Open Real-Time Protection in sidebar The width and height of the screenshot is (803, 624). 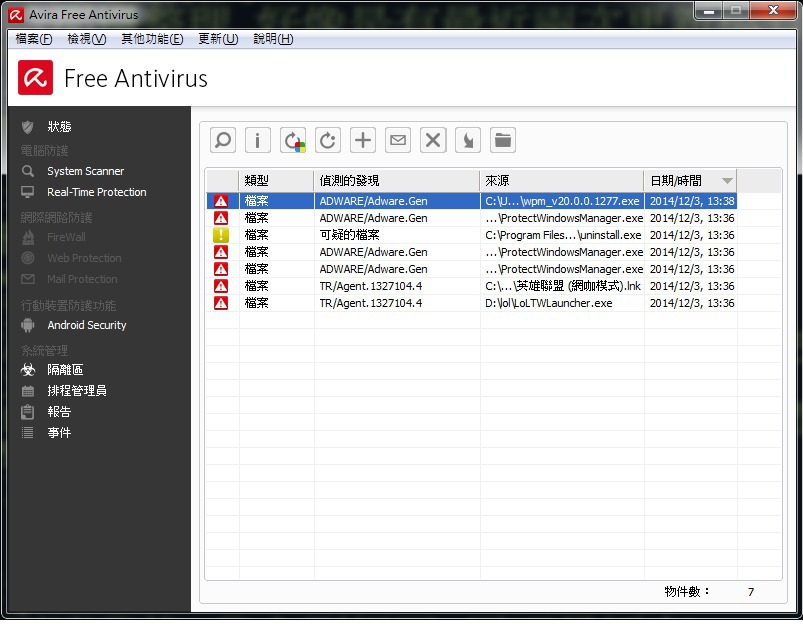coord(96,192)
